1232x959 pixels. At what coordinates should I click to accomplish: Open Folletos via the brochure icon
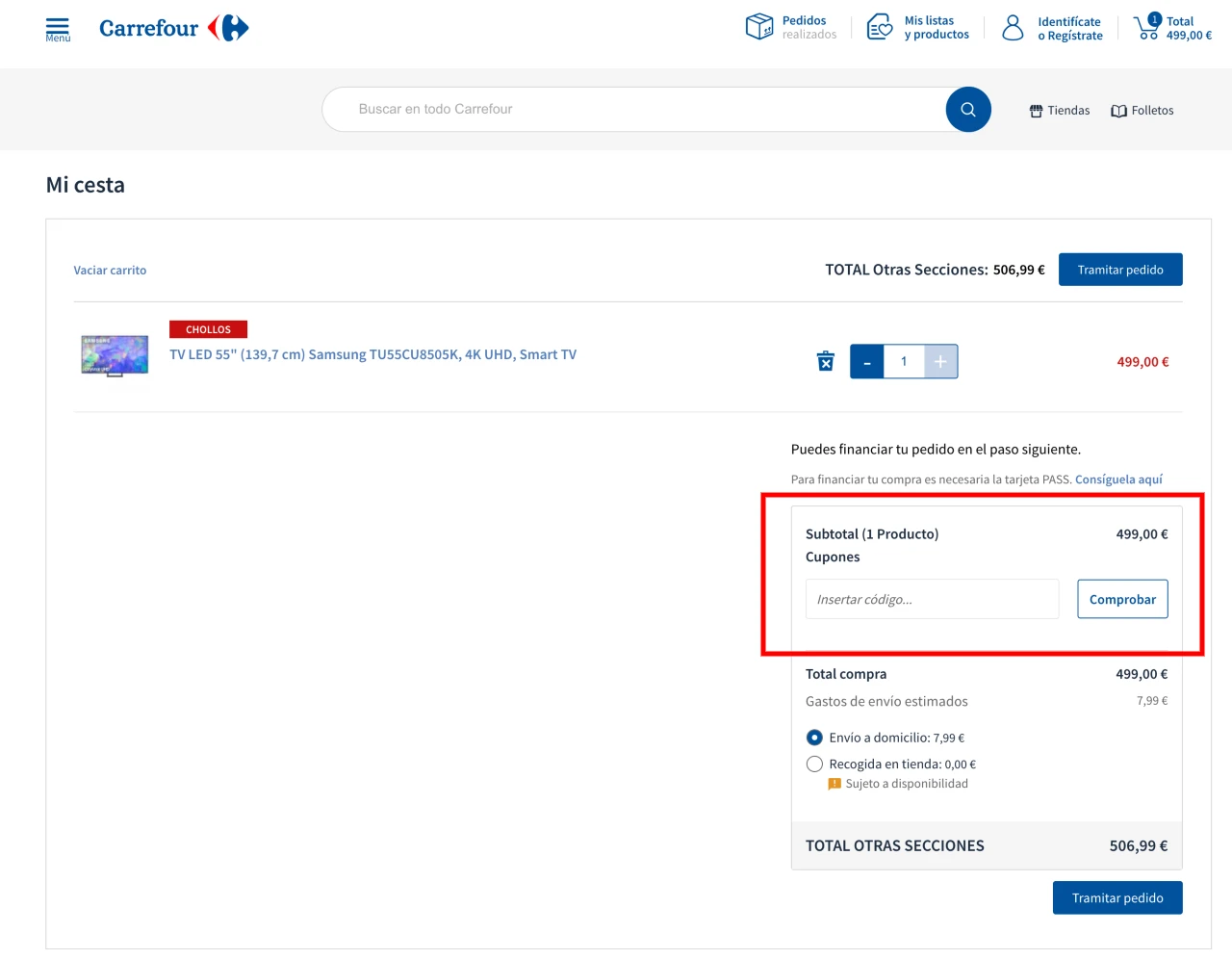point(1119,111)
